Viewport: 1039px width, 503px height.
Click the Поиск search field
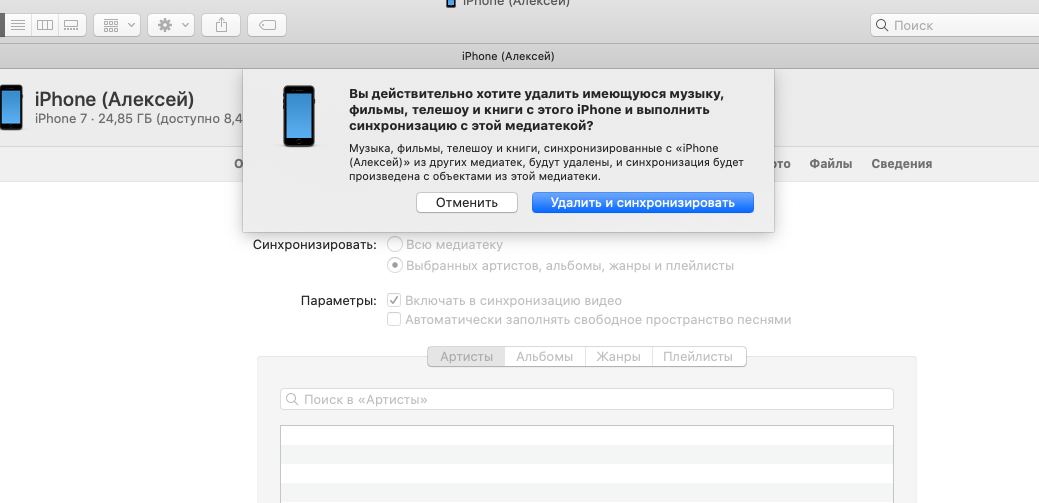tap(954, 25)
